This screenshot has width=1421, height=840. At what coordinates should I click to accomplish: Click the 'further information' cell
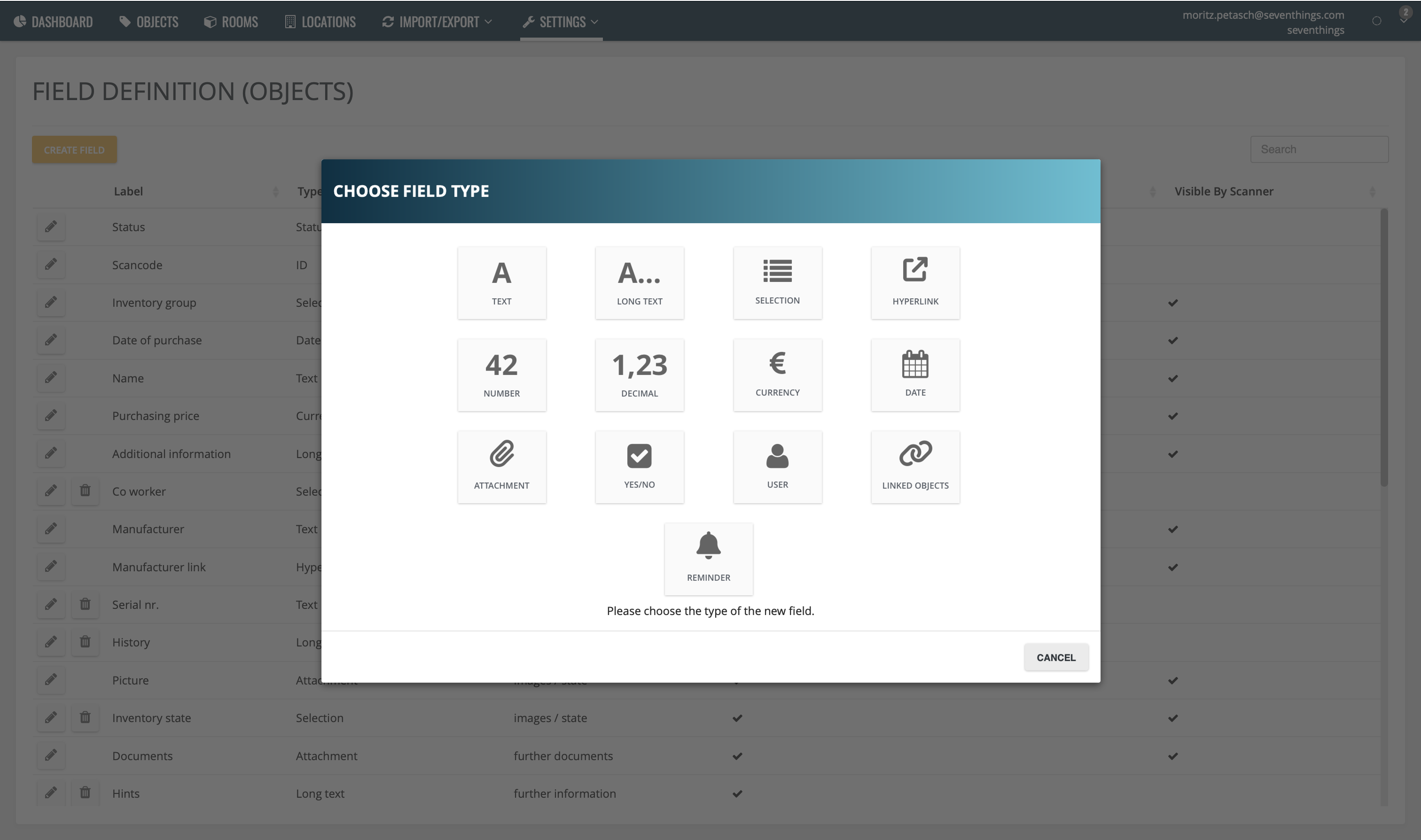pyautogui.click(x=564, y=793)
